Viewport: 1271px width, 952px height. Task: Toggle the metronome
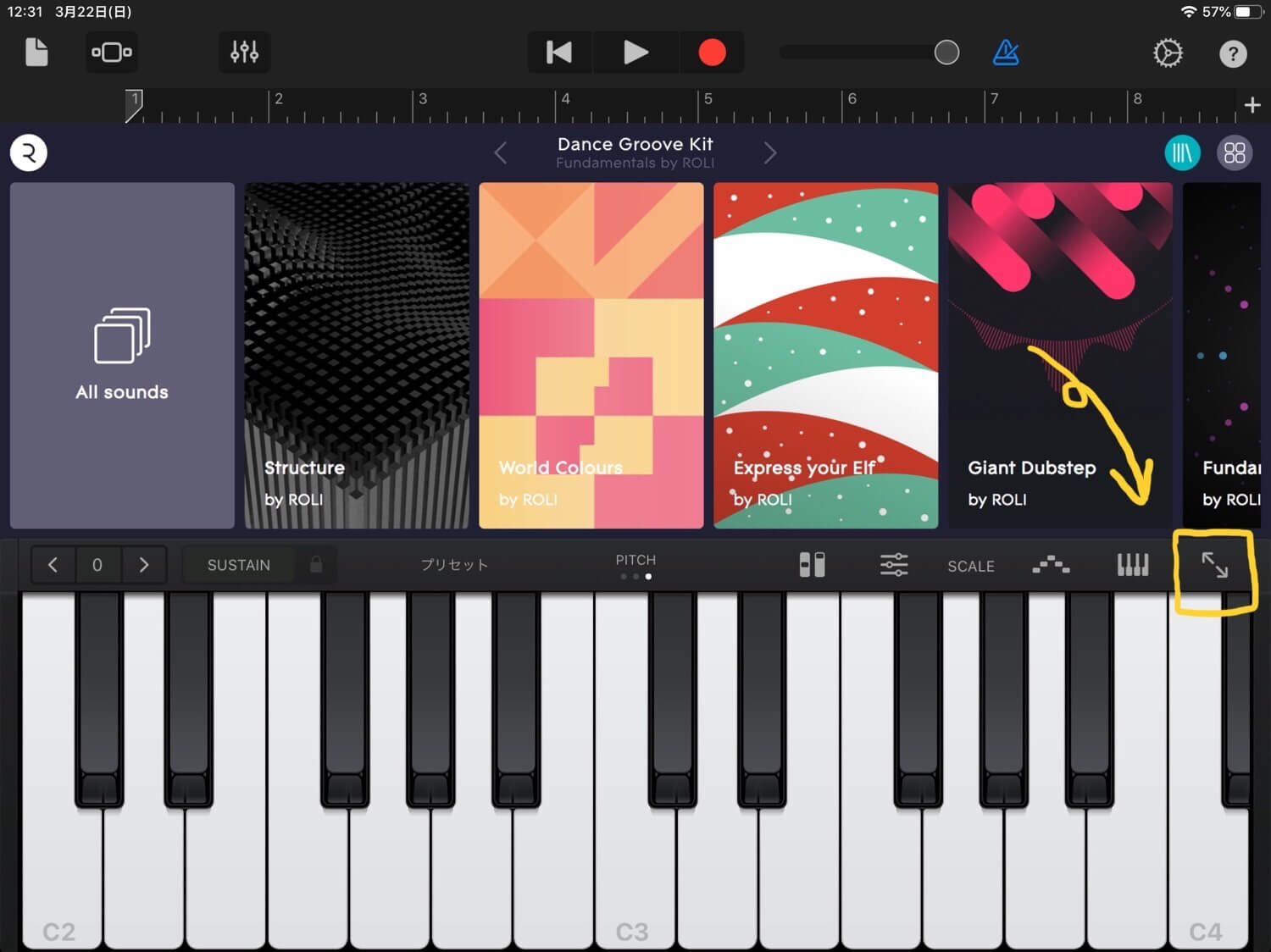pyautogui.click(x=1006, y=53)
